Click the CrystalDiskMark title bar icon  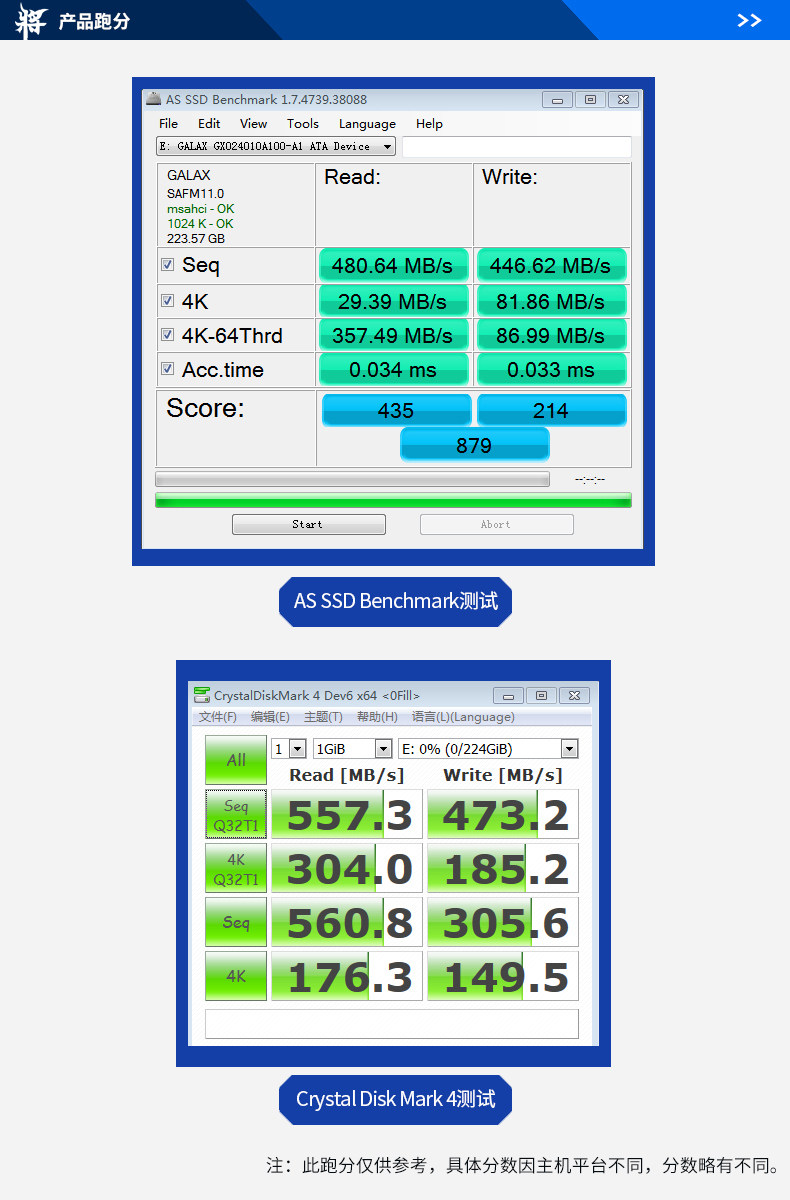(202, 695)
